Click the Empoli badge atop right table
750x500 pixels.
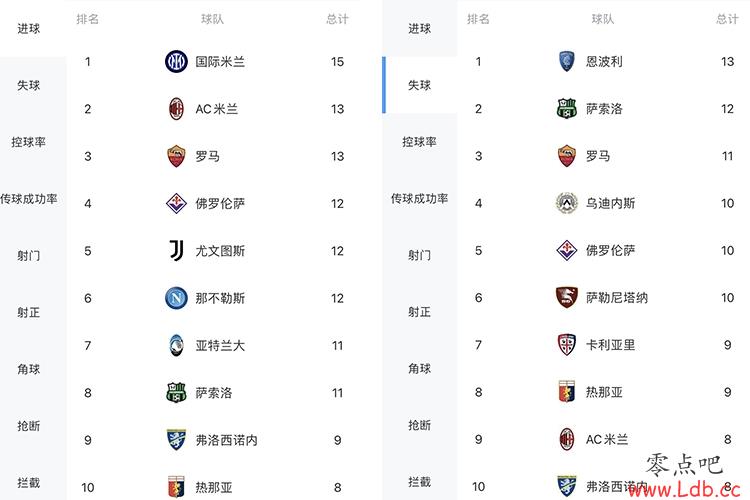pos(567,61)
